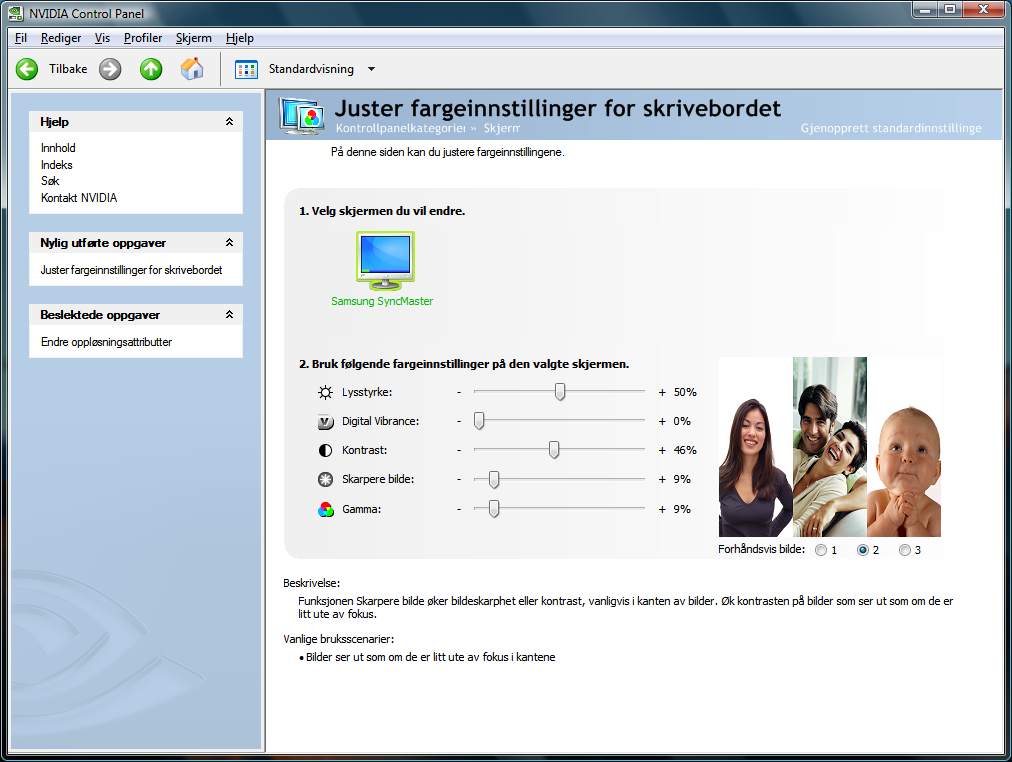
Task: Click the Digital Vibrance icon
Action: [x=325, y=422]
